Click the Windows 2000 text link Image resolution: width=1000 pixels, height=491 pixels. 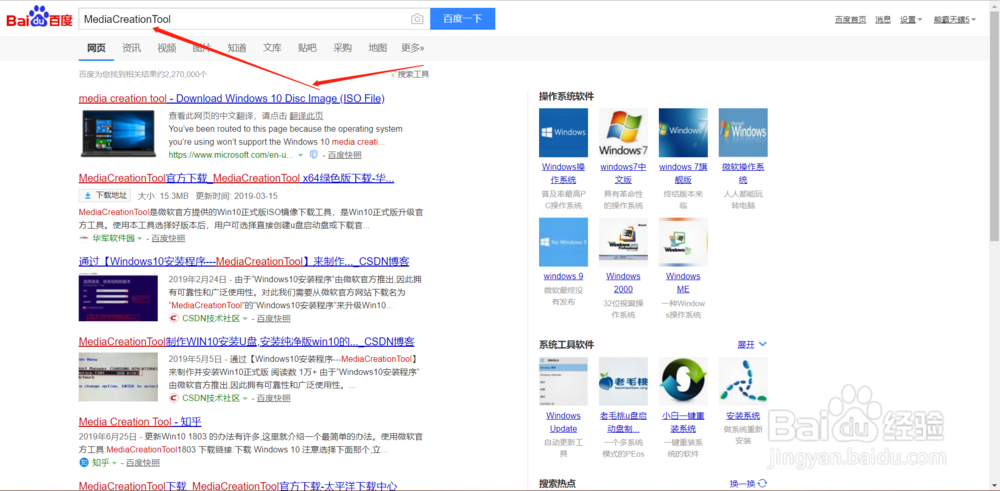[623, 283]
